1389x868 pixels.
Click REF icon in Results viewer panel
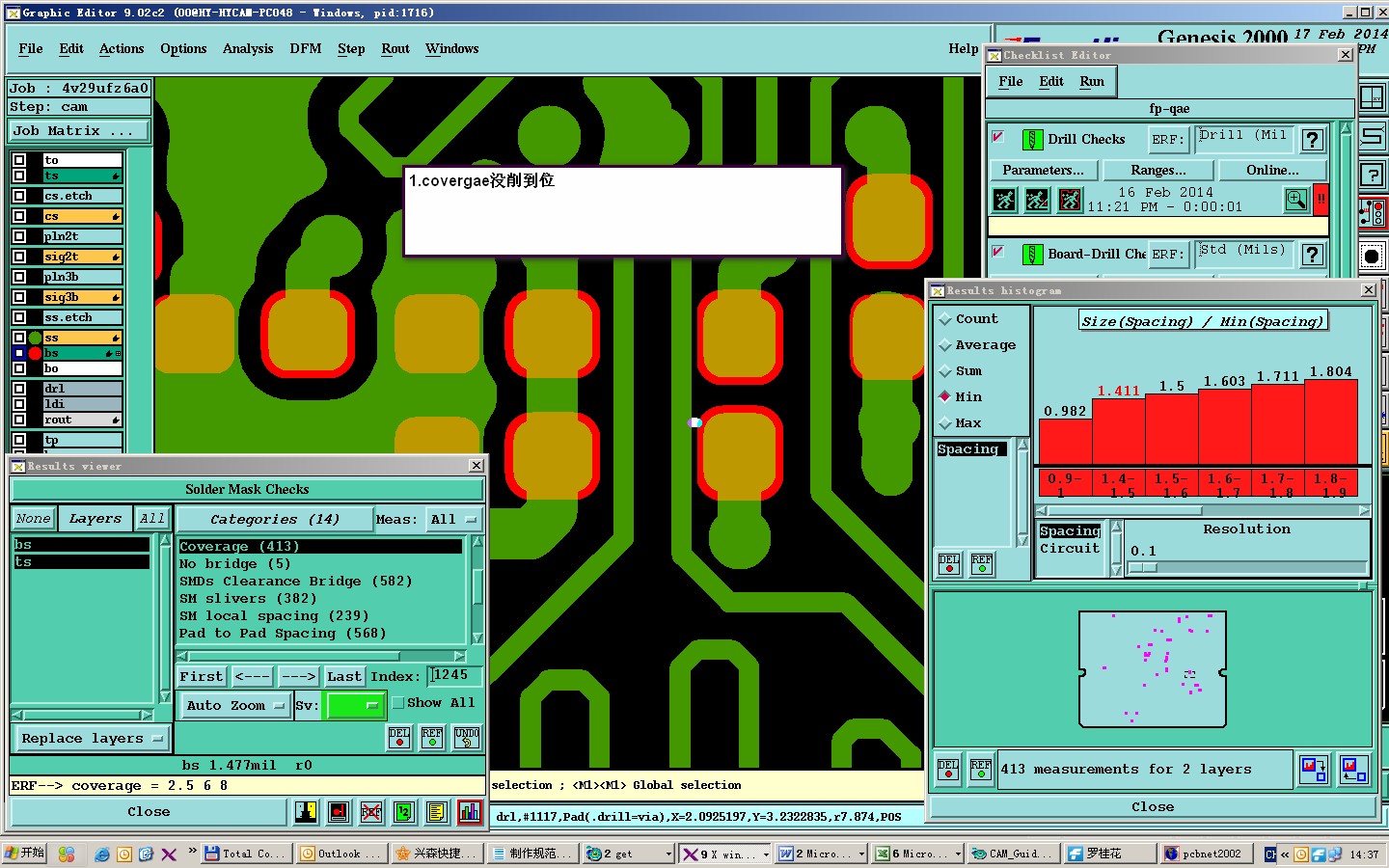coord(432,738)
